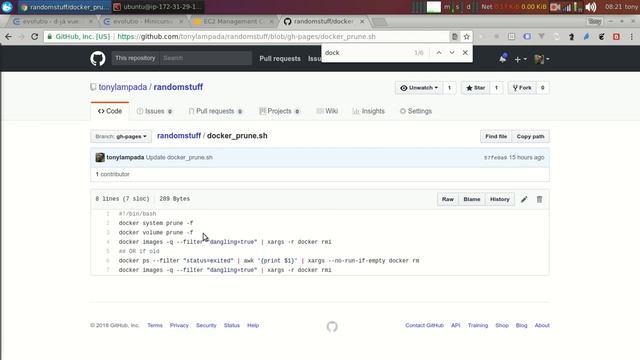Open Branch gh-pages selector
This screenshot has width=640, height=360.
[121, 136]
